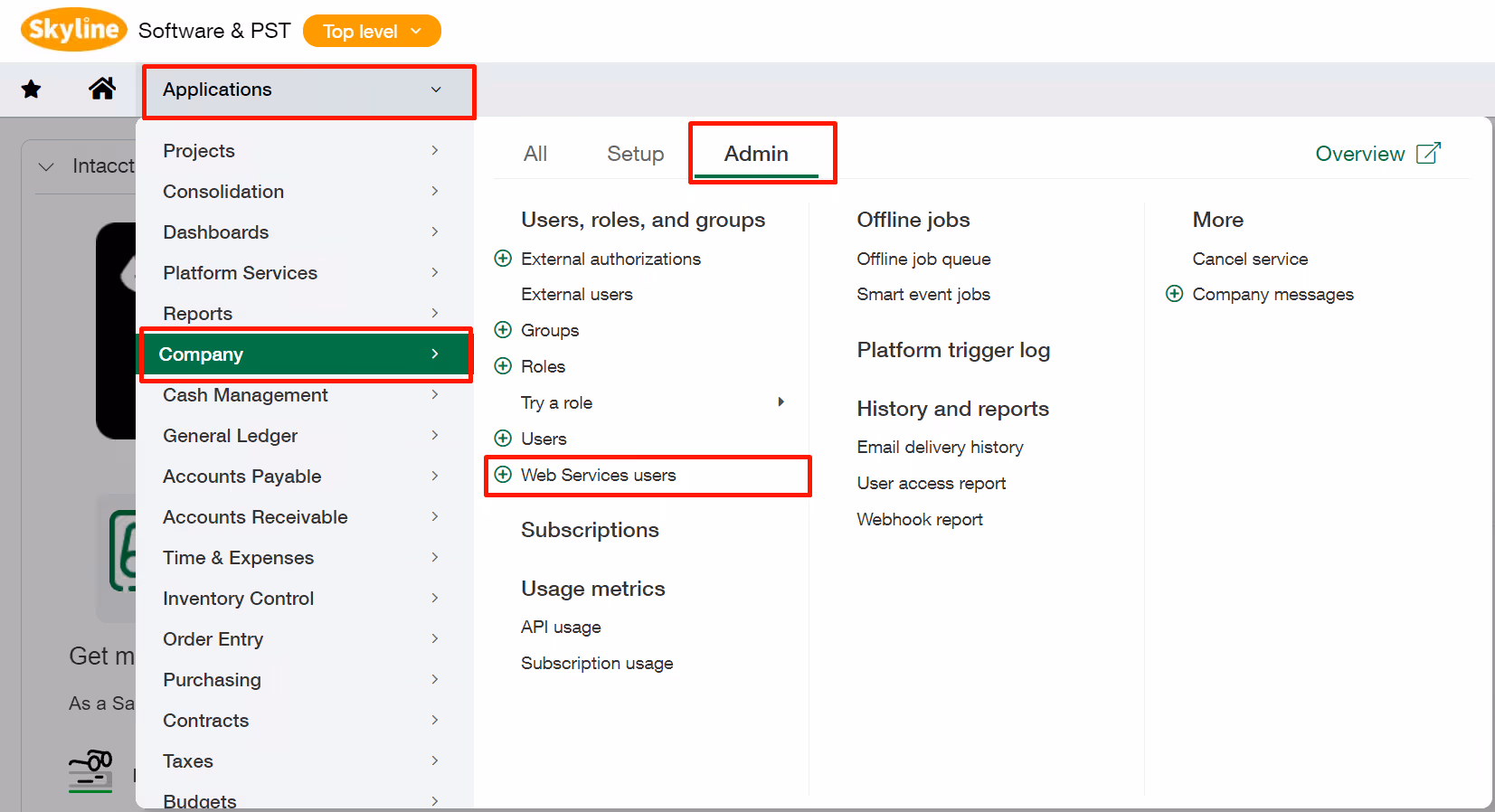This screenshot has height=812, width=1495.
Task: Open the Top level dropdown
Action: tap(372, 31)
